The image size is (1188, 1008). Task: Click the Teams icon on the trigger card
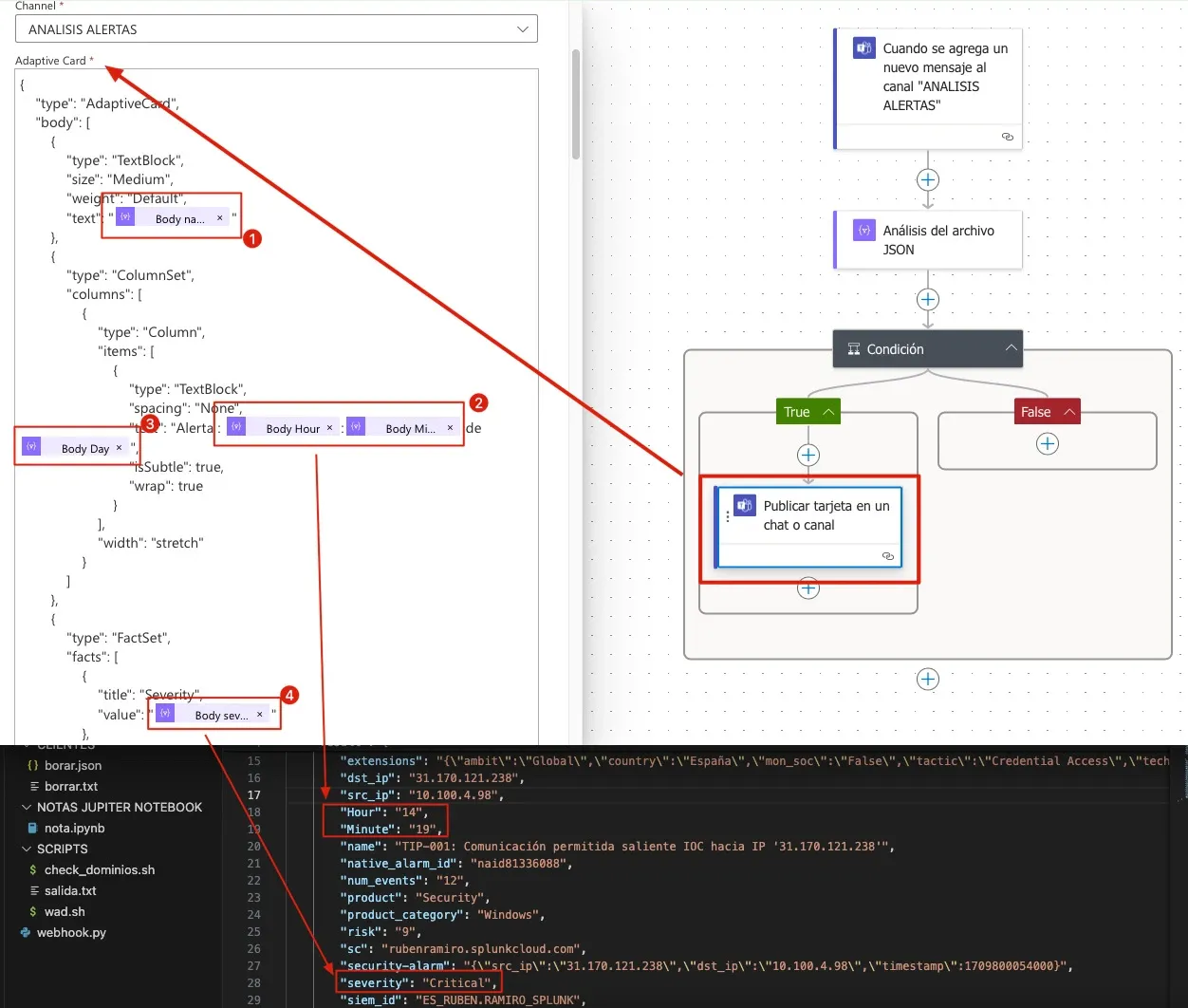[863, 47]
